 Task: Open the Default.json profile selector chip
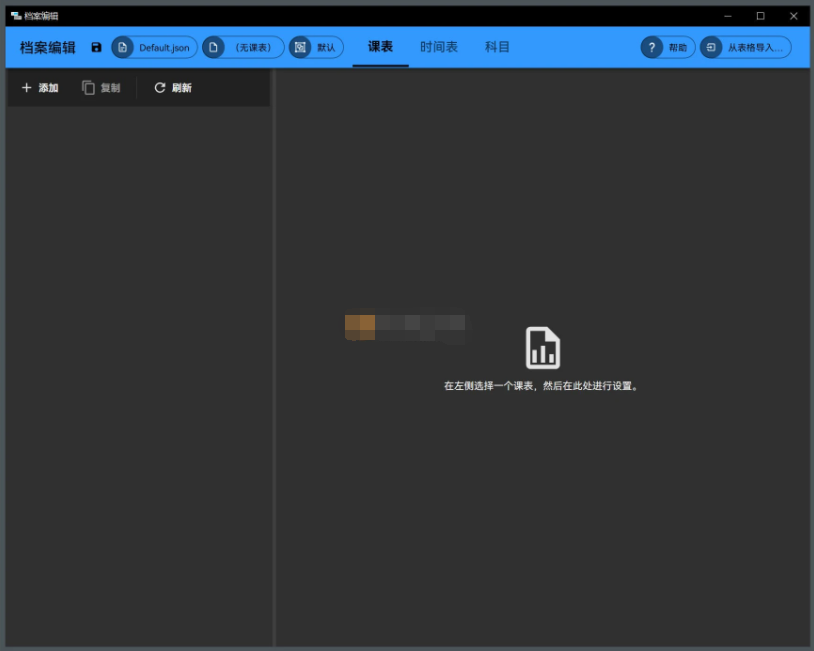tap(155, 46)
